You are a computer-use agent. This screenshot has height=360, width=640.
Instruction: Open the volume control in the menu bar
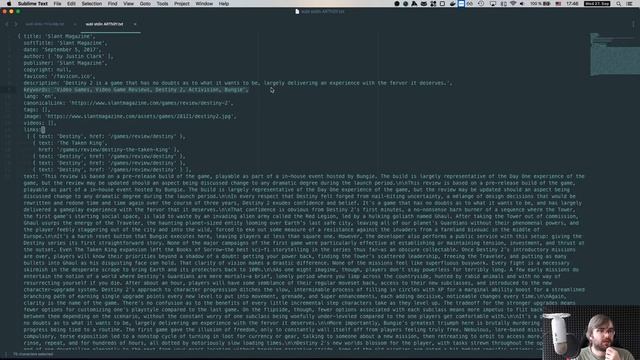[x=522, y=3]
